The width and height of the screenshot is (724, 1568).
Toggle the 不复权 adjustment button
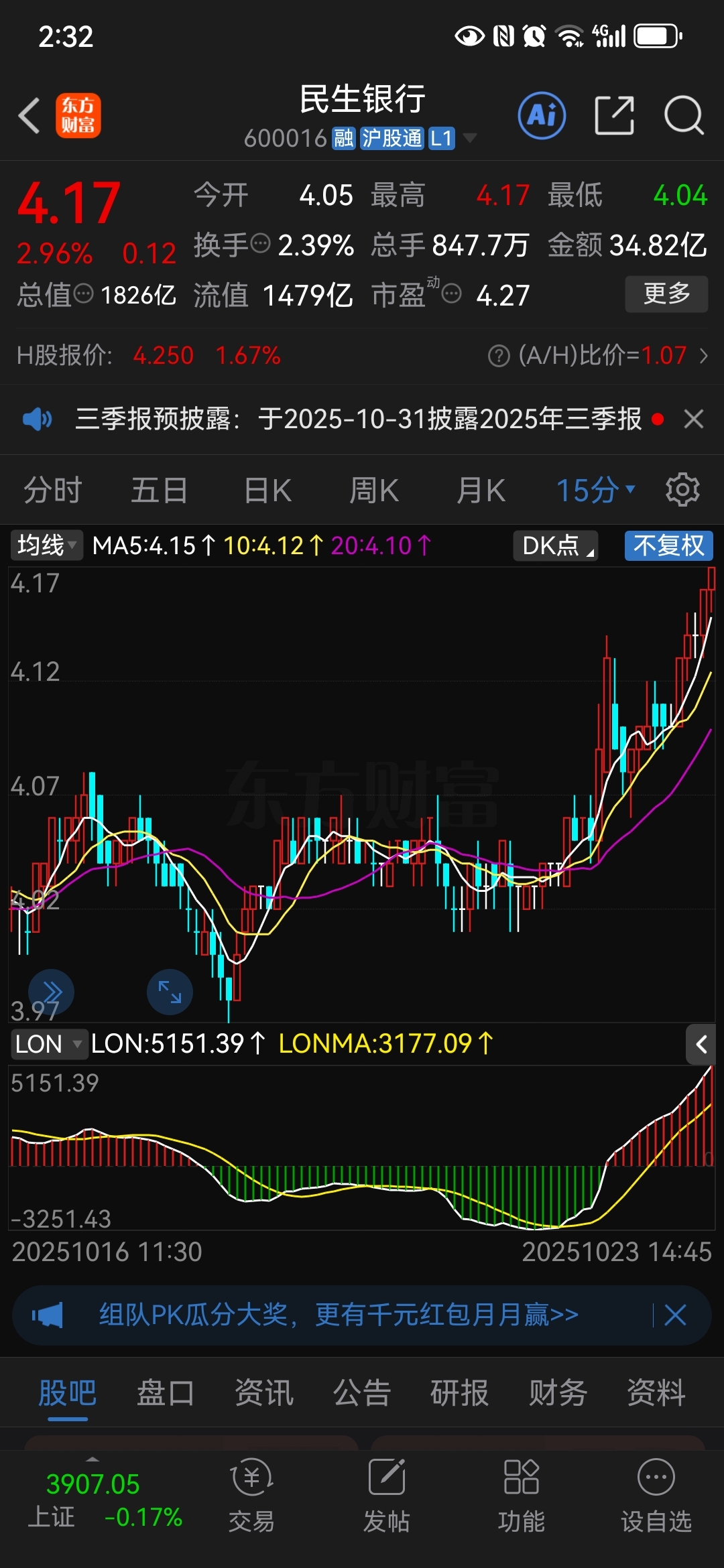click(669, 545)
